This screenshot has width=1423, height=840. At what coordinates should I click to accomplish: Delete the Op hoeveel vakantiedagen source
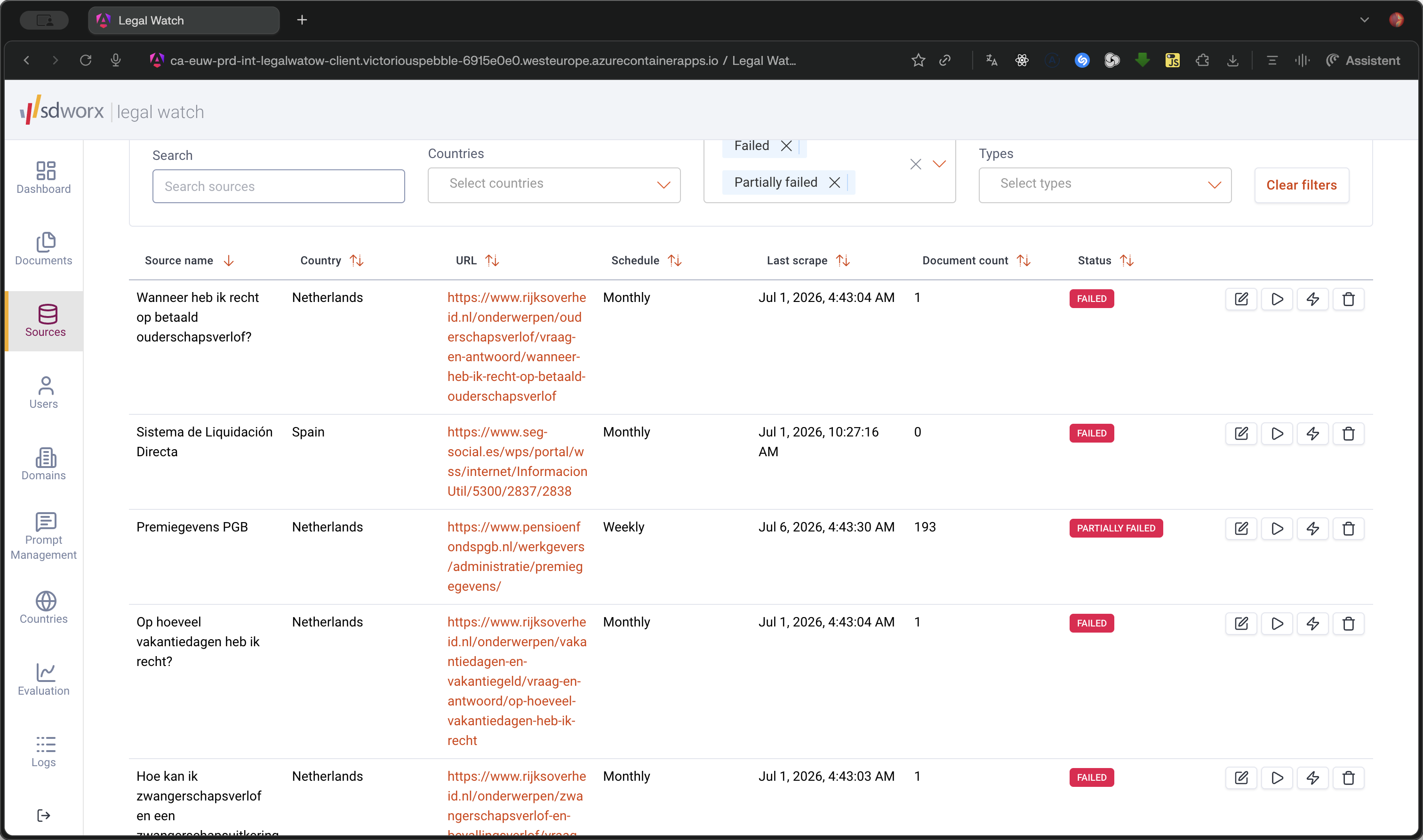(x=1348, y=624)
